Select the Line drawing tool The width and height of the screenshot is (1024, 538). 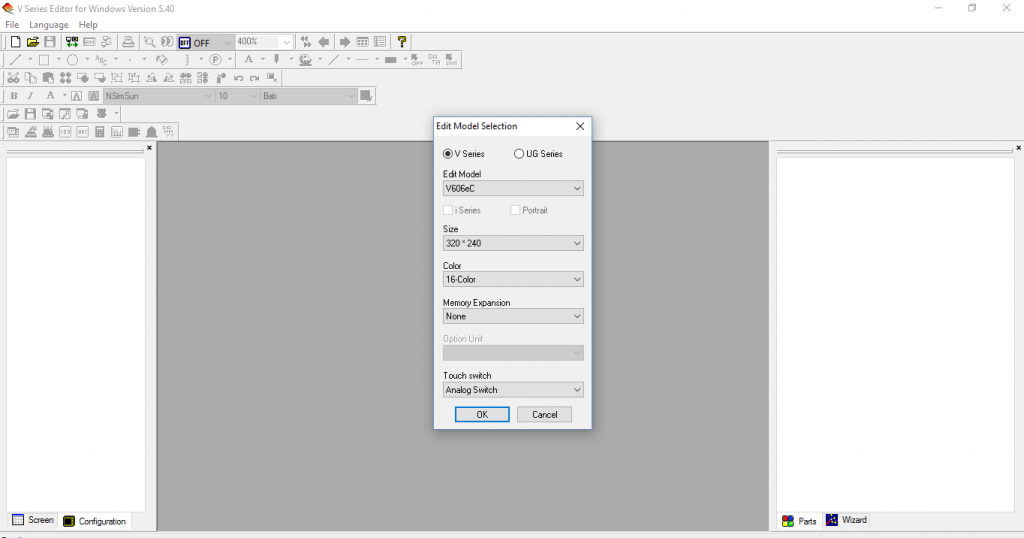[15, 60]
